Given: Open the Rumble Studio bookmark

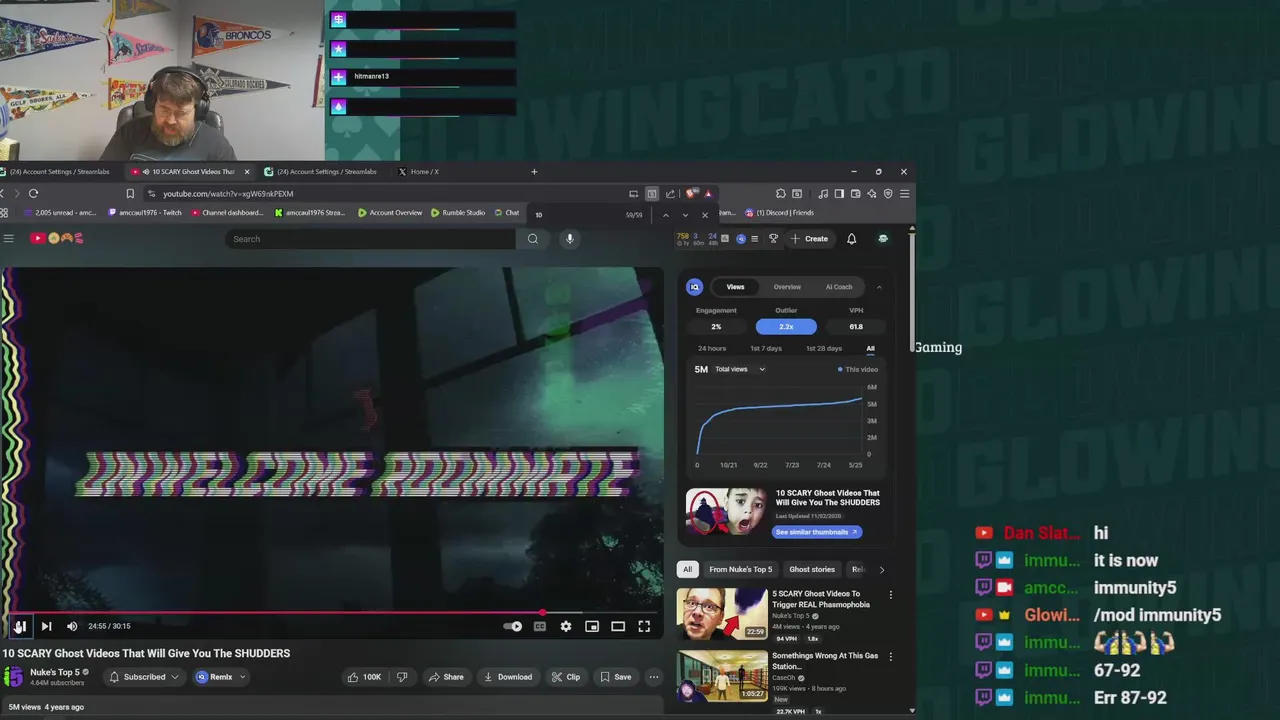Looking at the screenshot, I should pyautogui.click(x=458, y=213).
